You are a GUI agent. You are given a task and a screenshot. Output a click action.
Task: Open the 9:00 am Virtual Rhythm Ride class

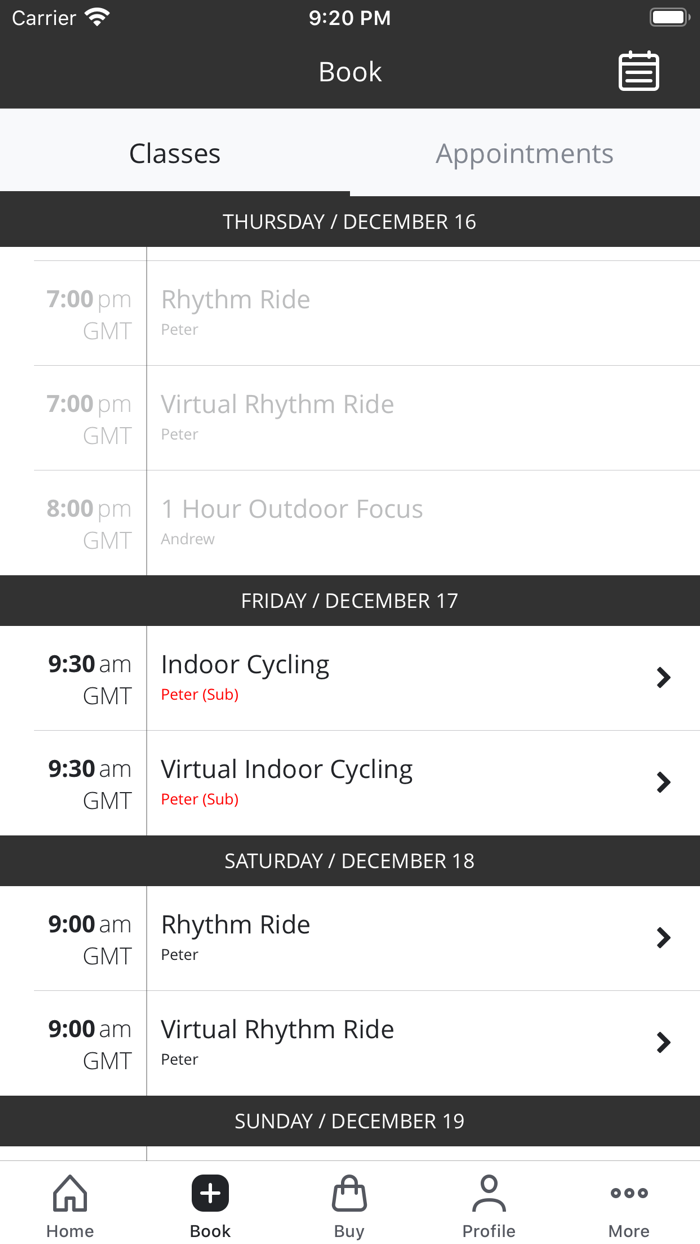(664, 1042)
